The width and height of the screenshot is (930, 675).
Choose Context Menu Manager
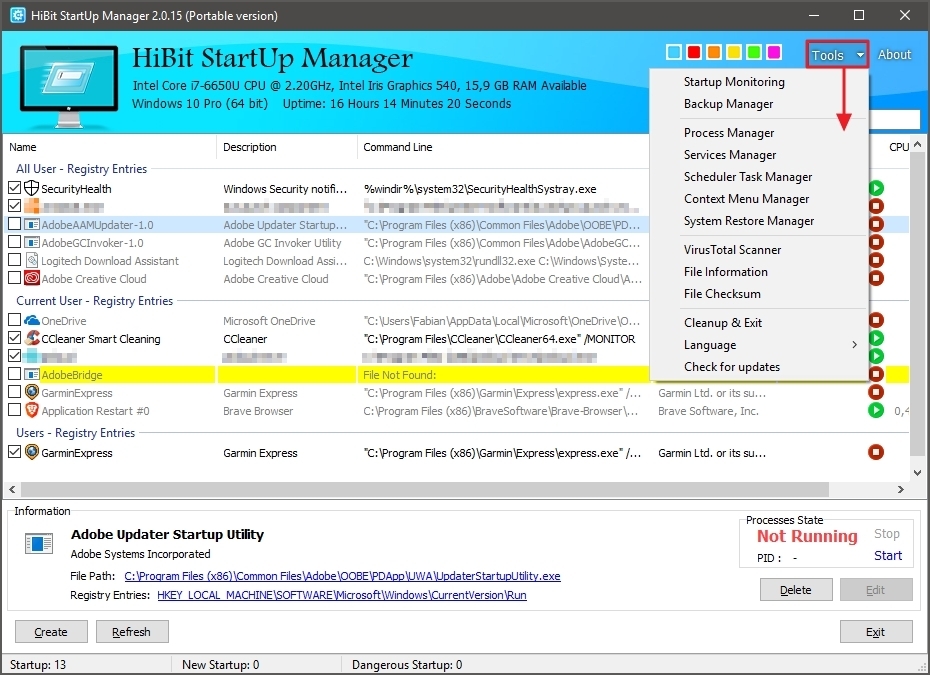(x=759, y=199)
